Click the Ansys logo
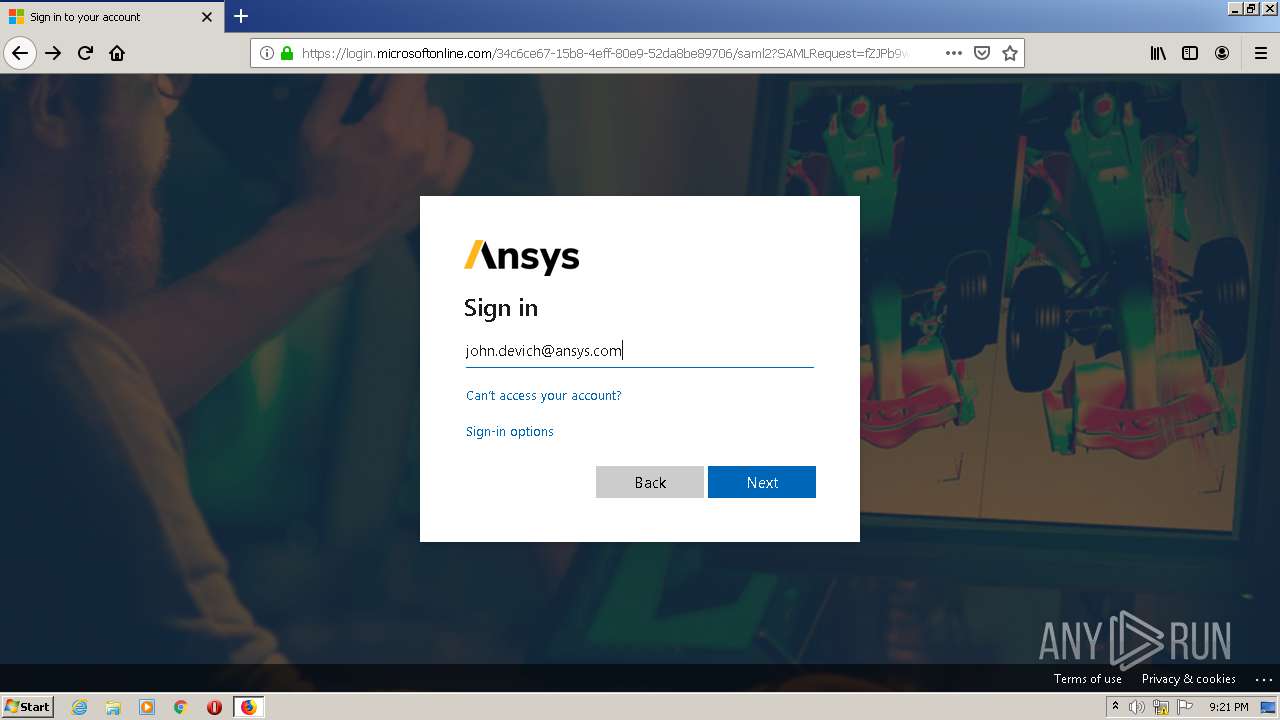The height and width of the screenshot is (720, 1280). coord(522,257)
